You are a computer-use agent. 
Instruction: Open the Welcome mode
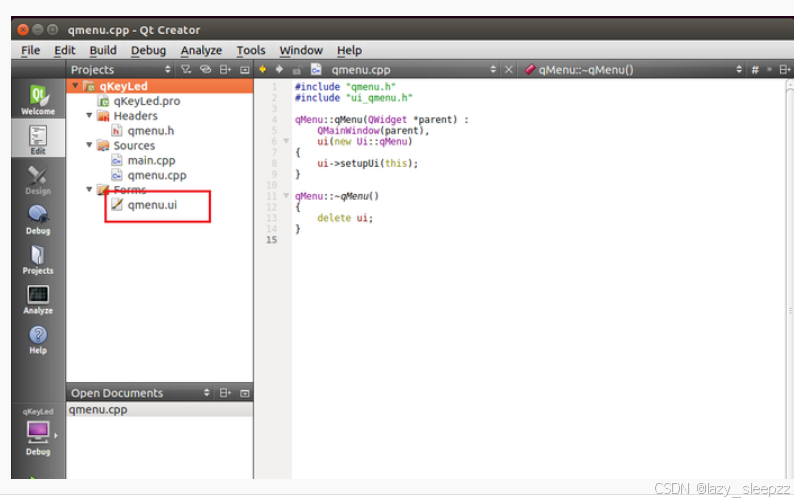coord(38,99)
